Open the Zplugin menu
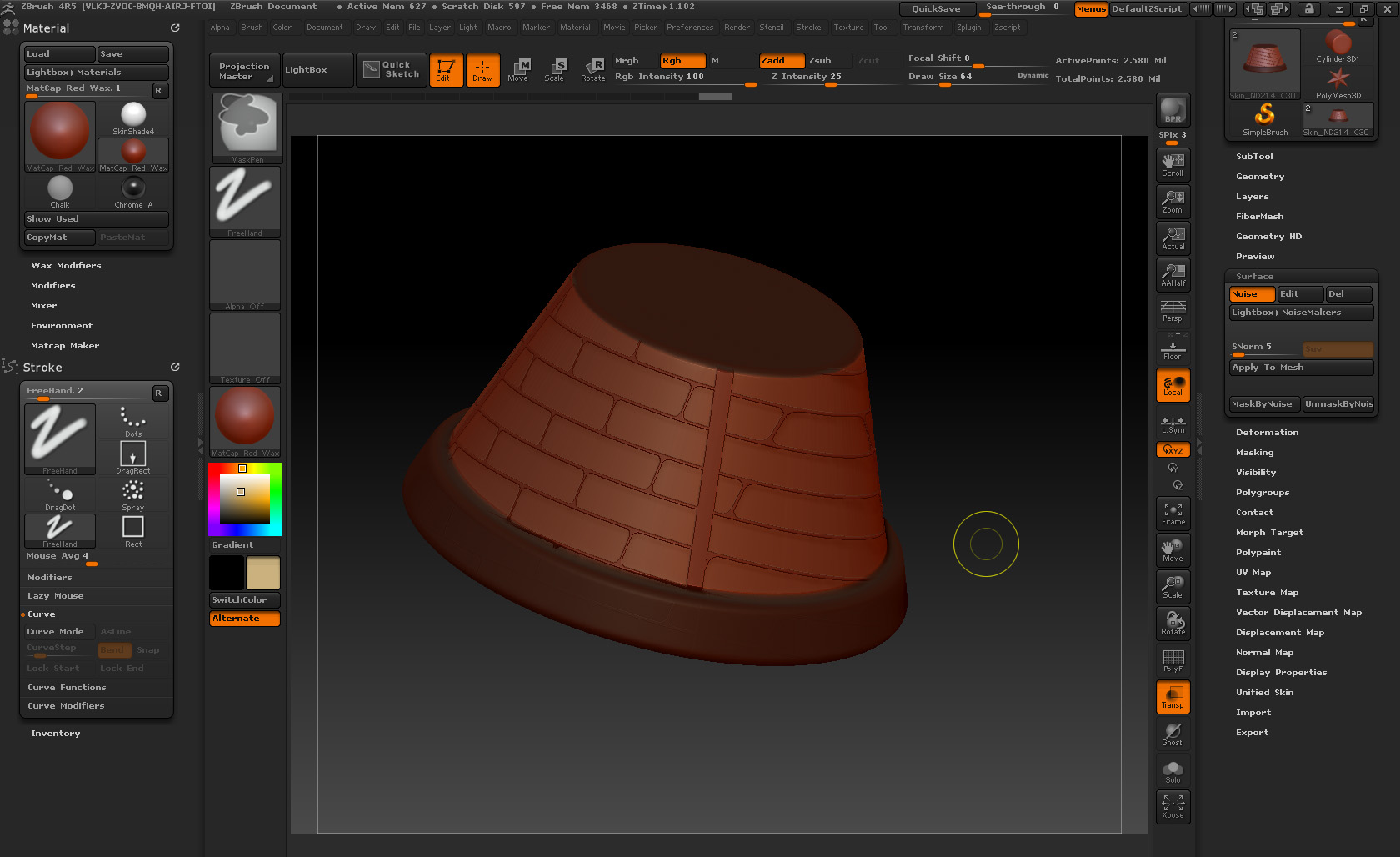 pyautogui.click(x=968, y=28)
